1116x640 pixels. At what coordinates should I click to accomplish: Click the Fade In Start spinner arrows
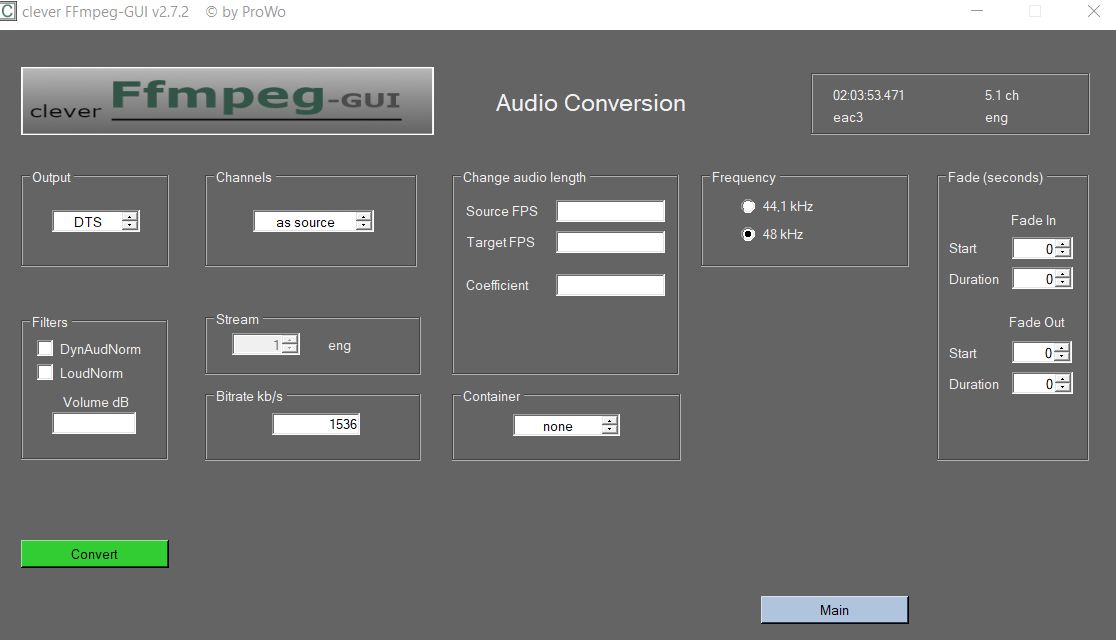pos(1063,249)
